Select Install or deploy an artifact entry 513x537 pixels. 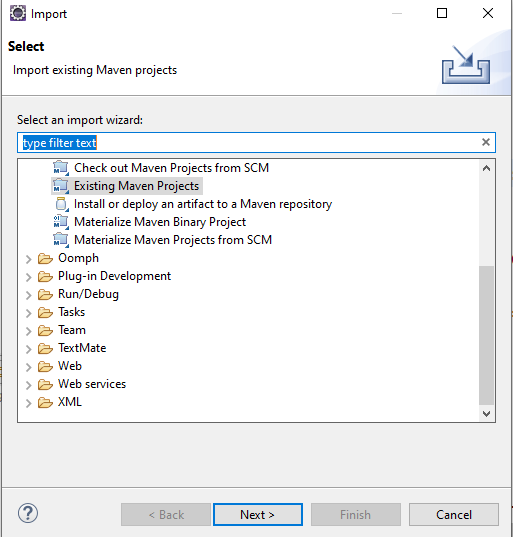click(203, 204)
